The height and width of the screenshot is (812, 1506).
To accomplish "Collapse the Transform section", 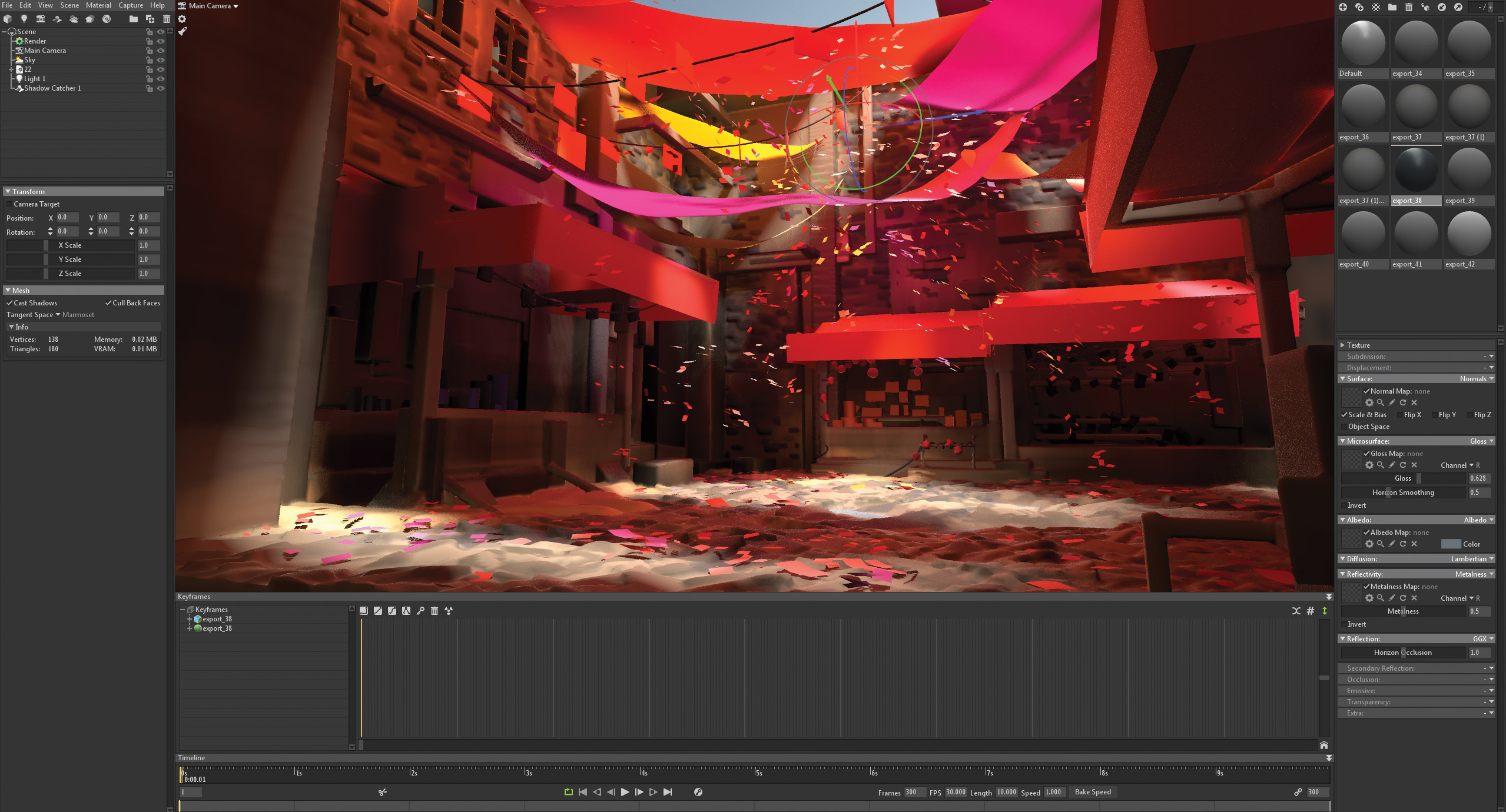I will pyautogui.click(x=8, y=192).
